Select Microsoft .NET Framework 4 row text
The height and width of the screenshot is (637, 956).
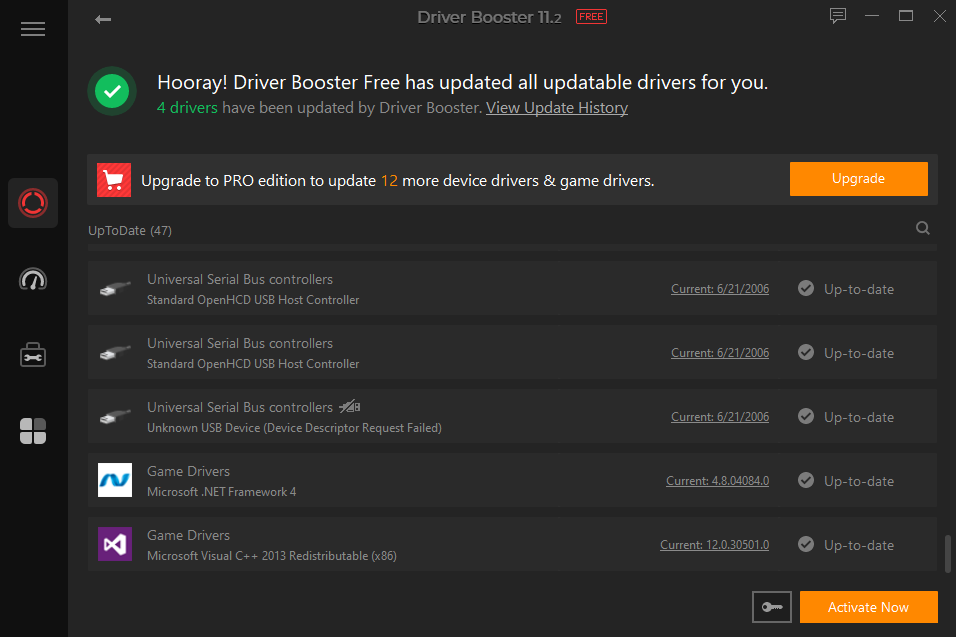point(222,492)
